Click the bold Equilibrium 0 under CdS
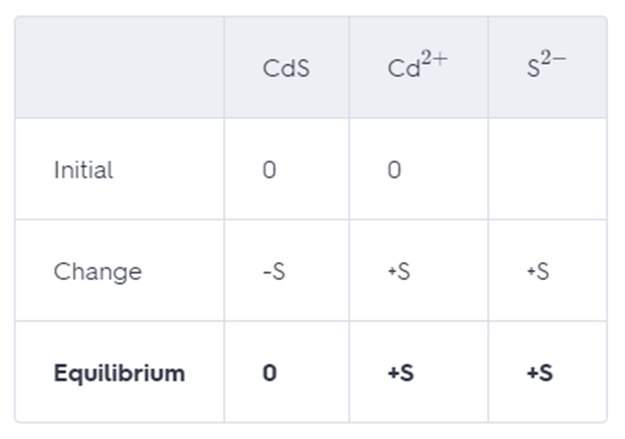Screen dimensions: 625x439 point(269,374)
